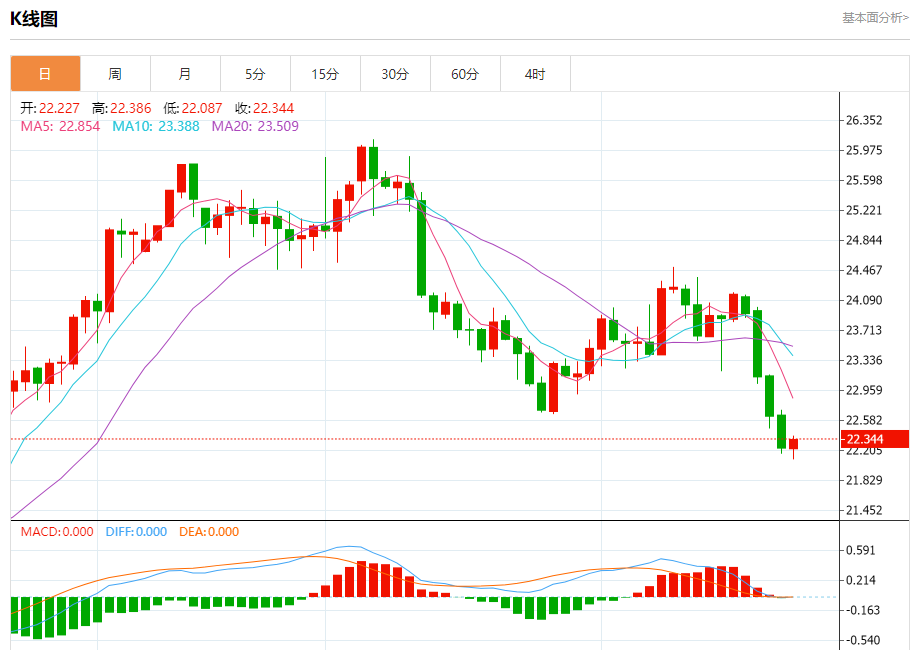921x650 pixels.
Task: Click the 低:22.087 low price value
Action: (193, 108)
